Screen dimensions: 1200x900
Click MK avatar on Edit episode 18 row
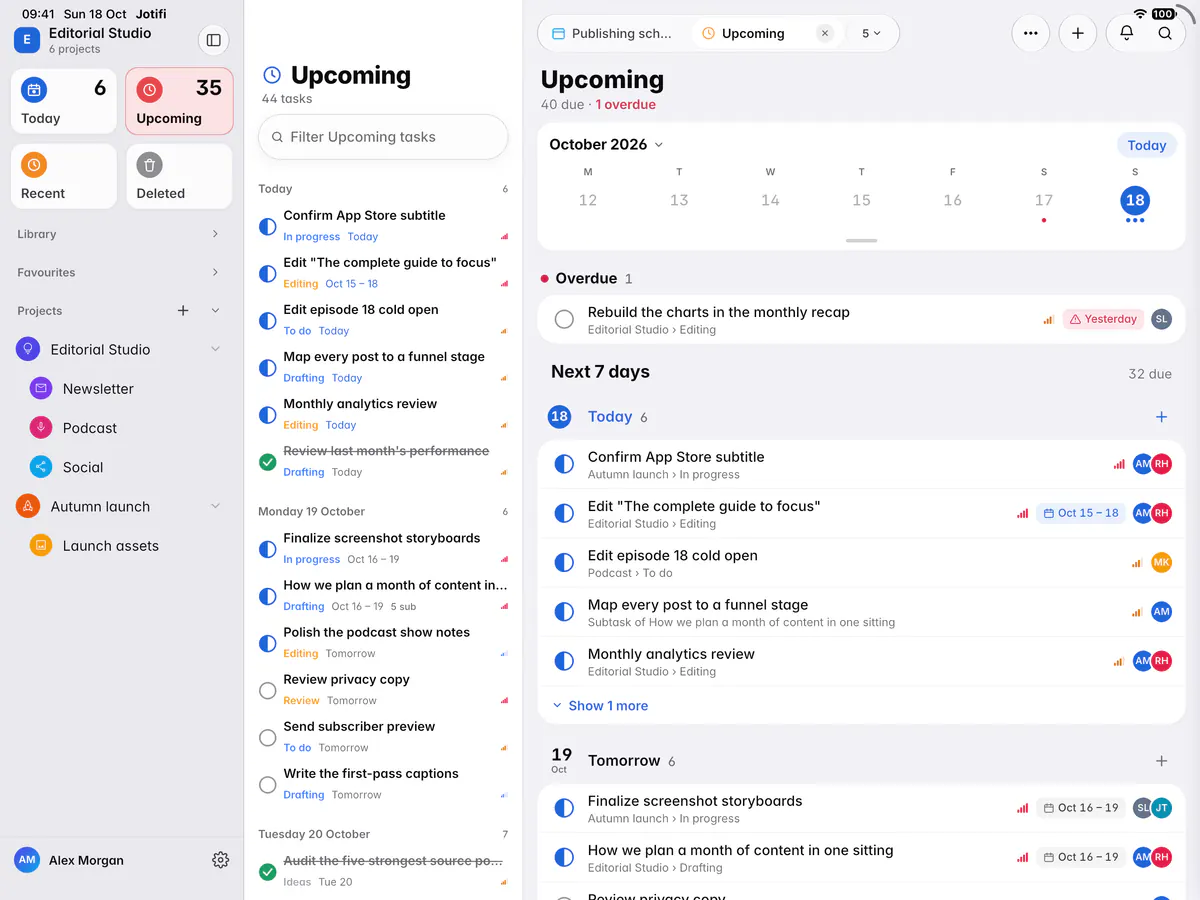(1161, 563)
